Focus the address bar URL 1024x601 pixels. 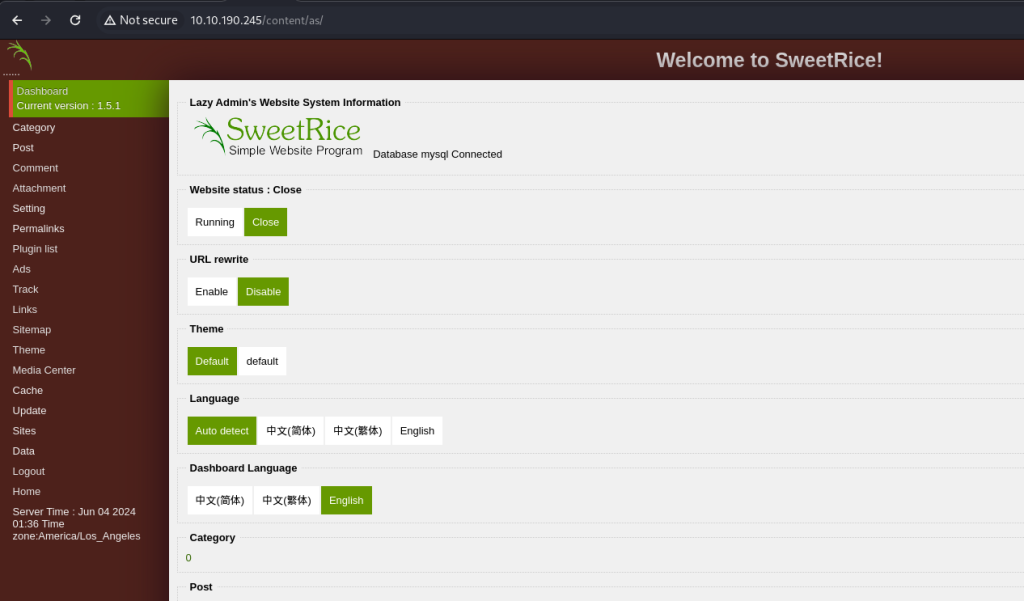(257, 20)
